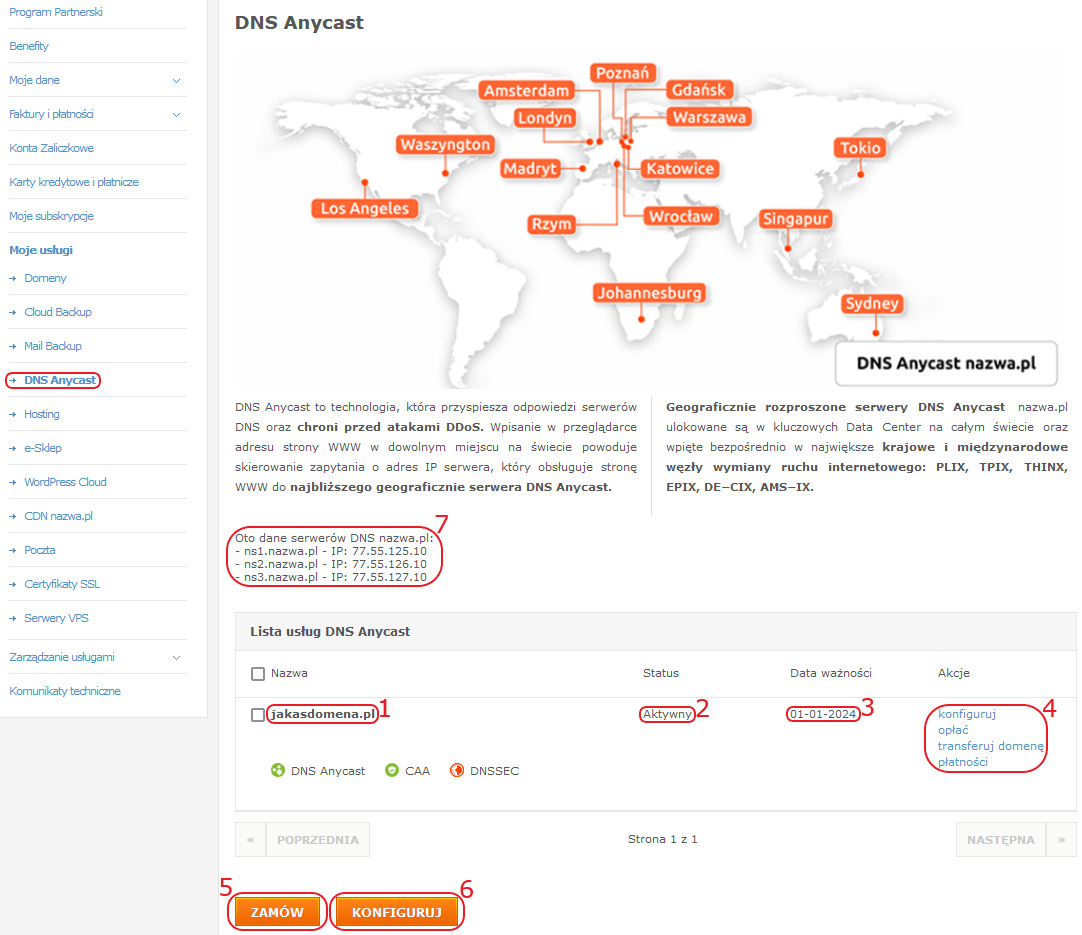Click the arrow icon beside Poczta
The image size is (1082, 935).
tap(12, 550)
